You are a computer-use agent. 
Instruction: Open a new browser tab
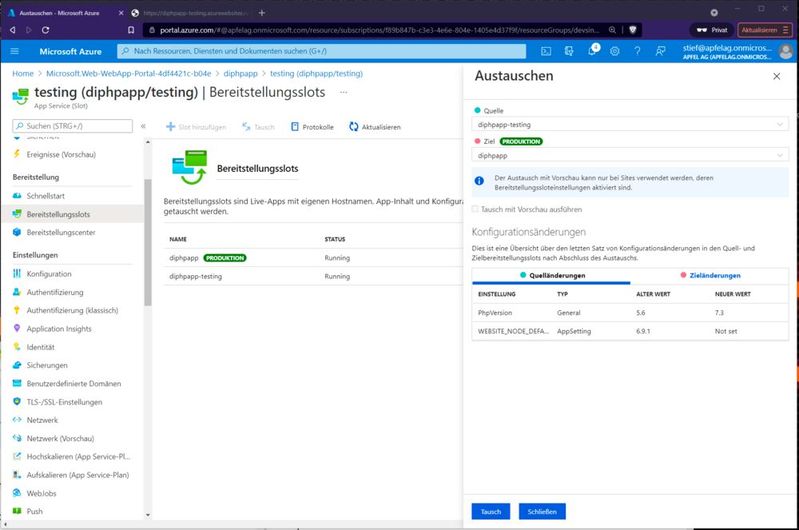pos(261,13)
